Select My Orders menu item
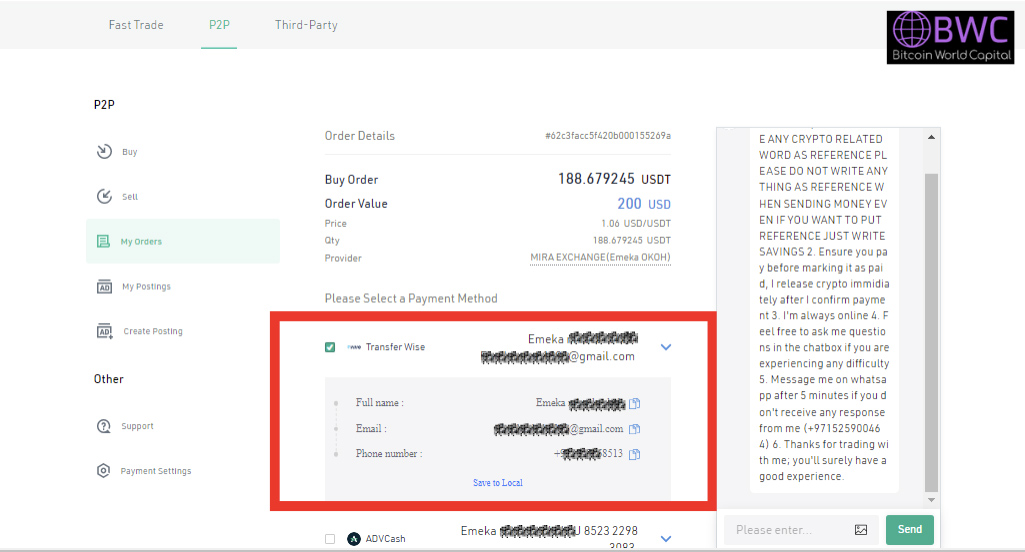This screenshot has height=552, width=1025. pos(182,241)
